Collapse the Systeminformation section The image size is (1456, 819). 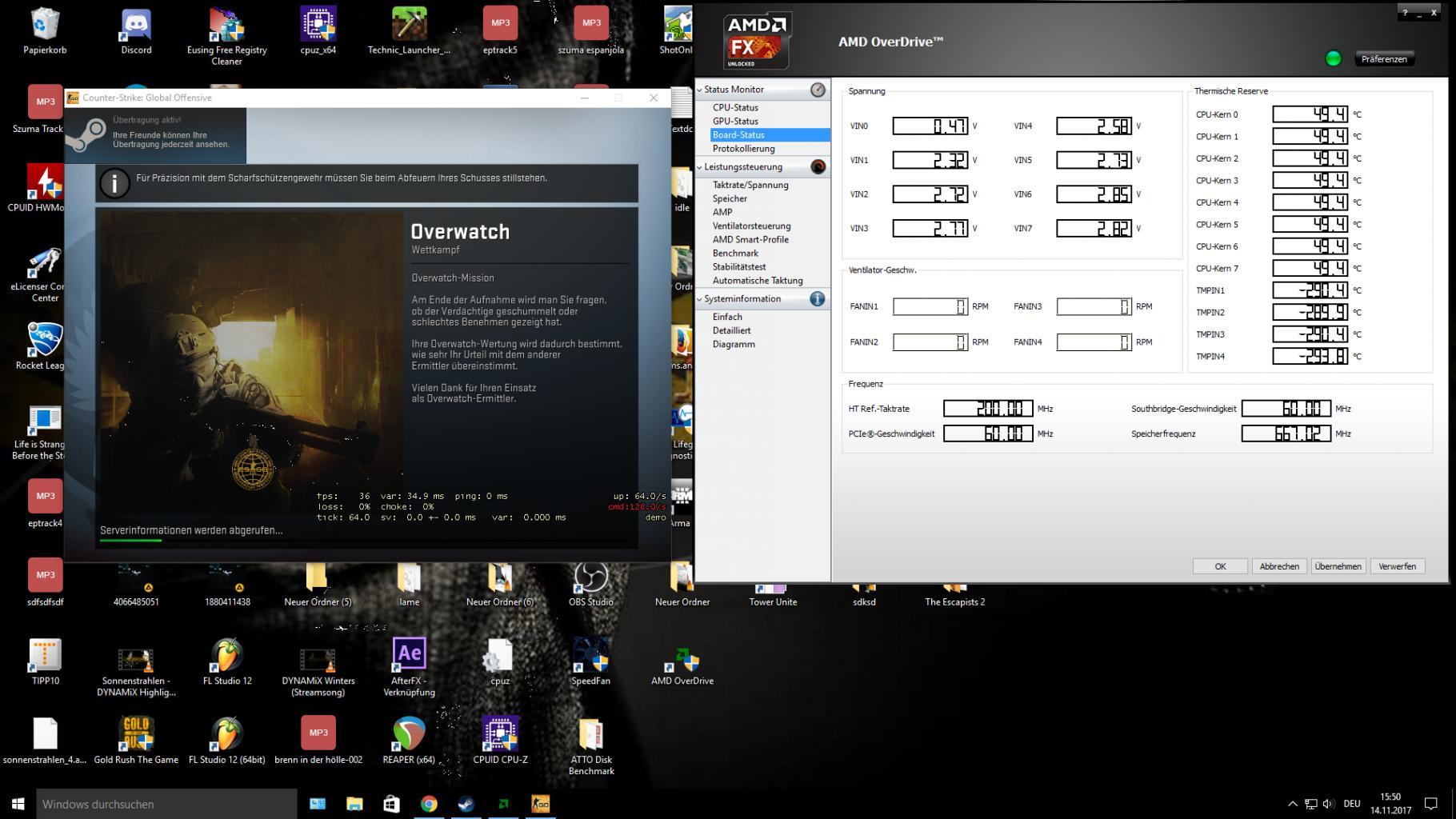(x=699, y=299)
